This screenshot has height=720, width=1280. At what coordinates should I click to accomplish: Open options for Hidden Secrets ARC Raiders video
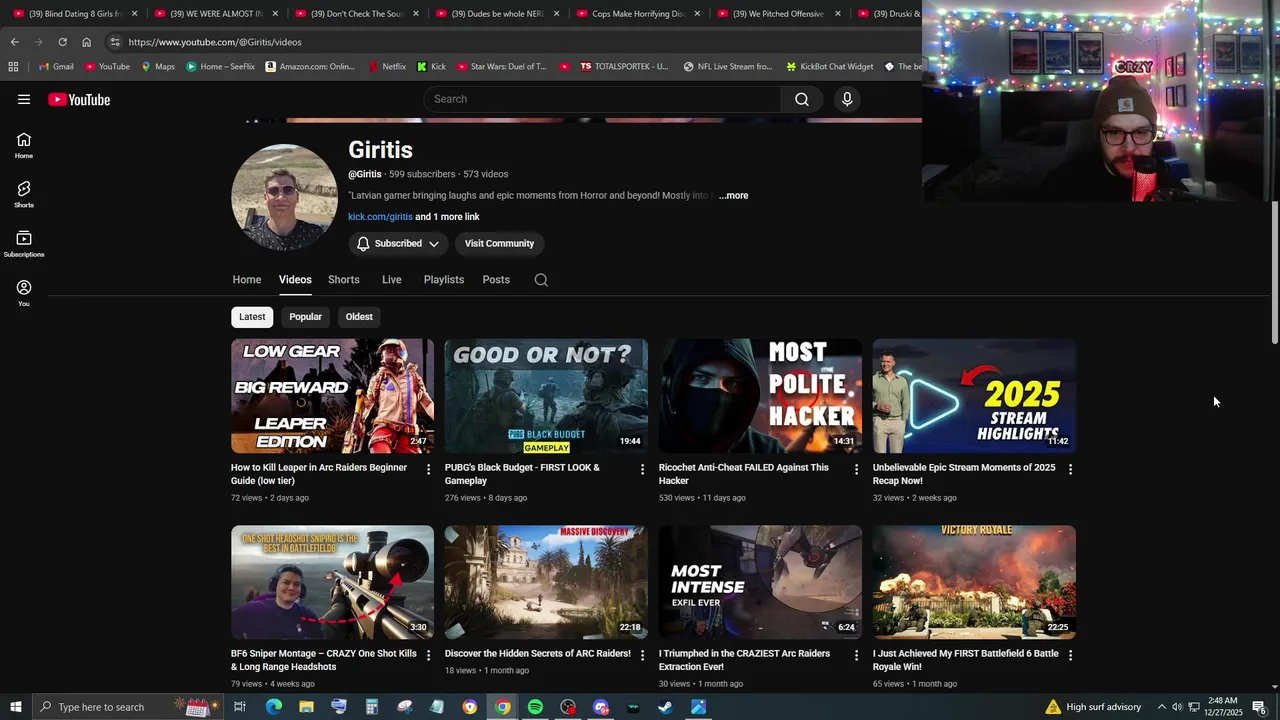[643, 655]
